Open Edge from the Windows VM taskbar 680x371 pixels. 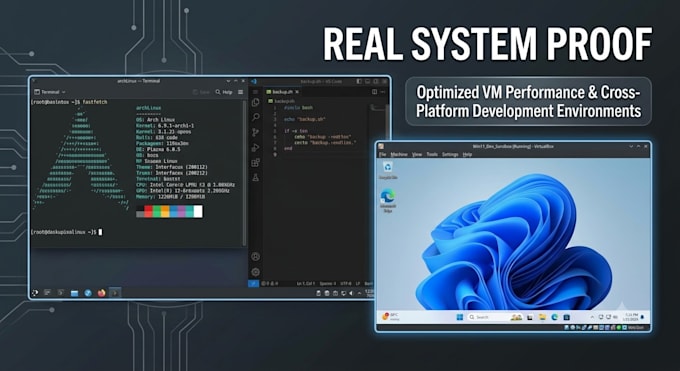(554, 317)
